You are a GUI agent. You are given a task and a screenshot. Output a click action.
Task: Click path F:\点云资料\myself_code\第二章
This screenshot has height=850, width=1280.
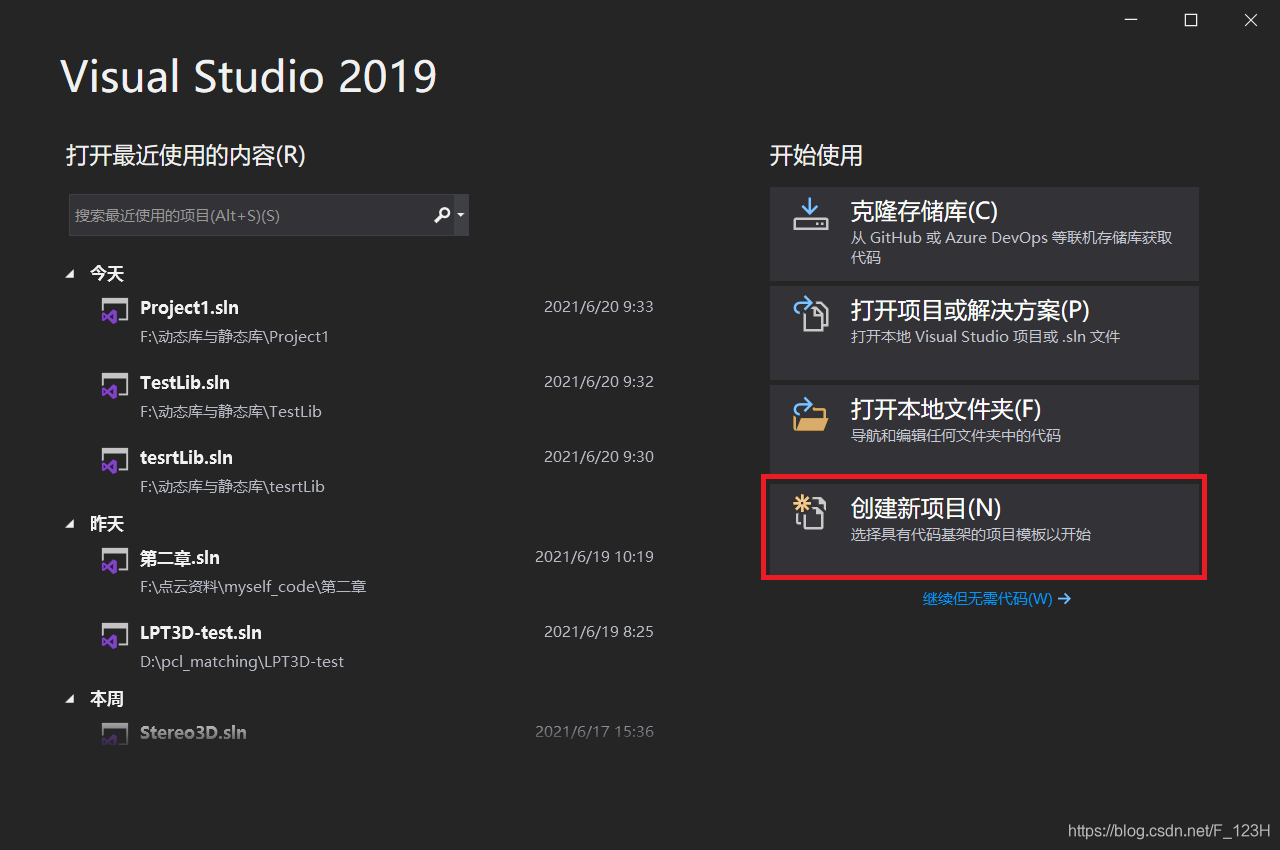253,587
